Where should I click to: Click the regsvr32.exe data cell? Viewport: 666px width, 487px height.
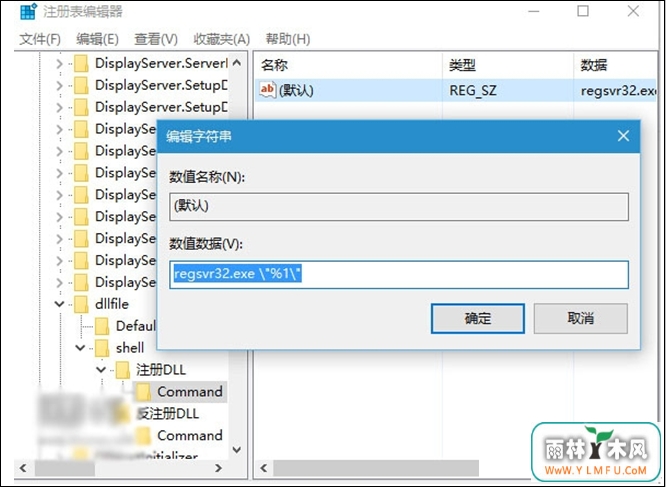(618, 90)
